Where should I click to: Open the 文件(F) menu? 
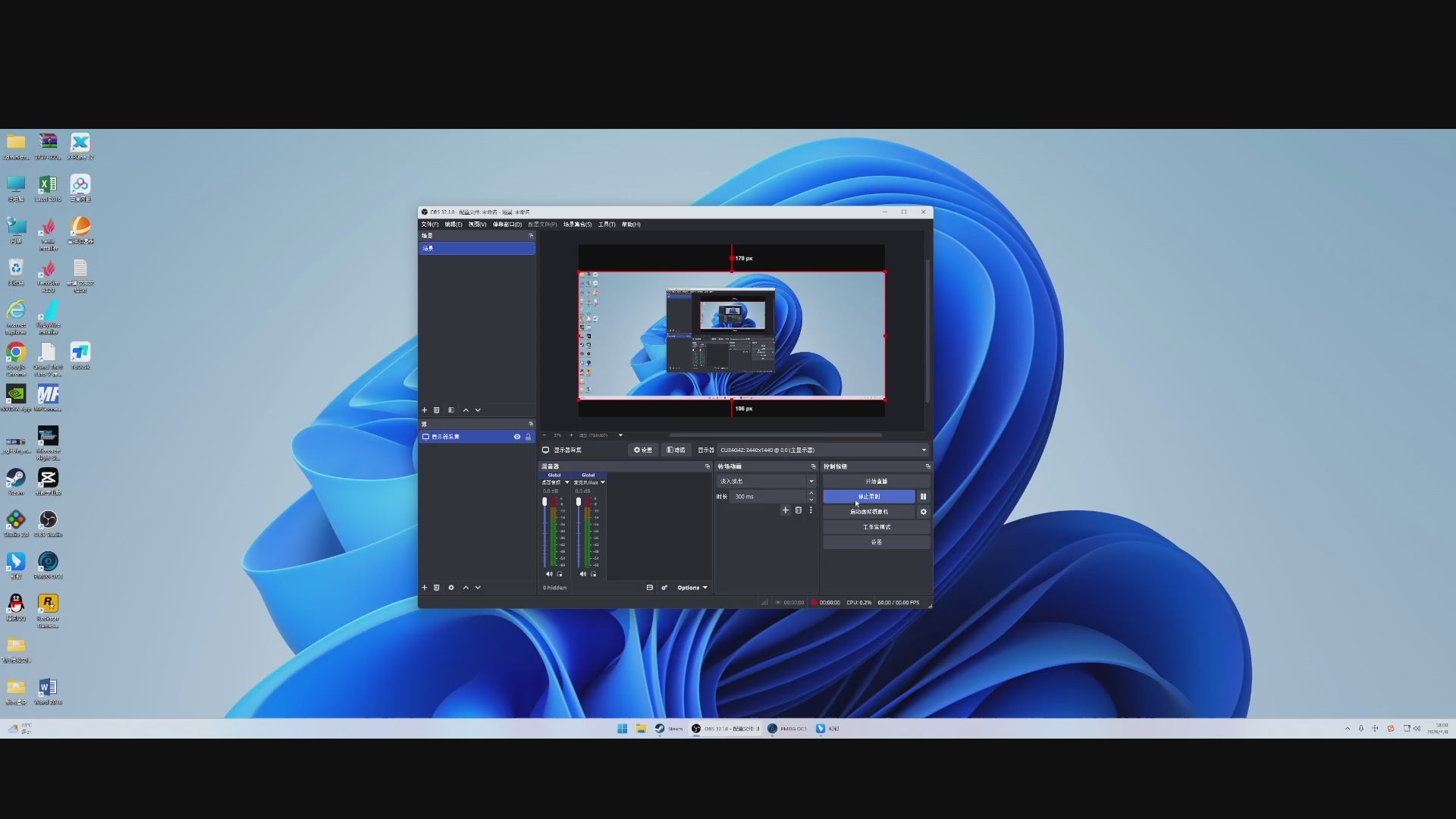[x=429, y=224]
